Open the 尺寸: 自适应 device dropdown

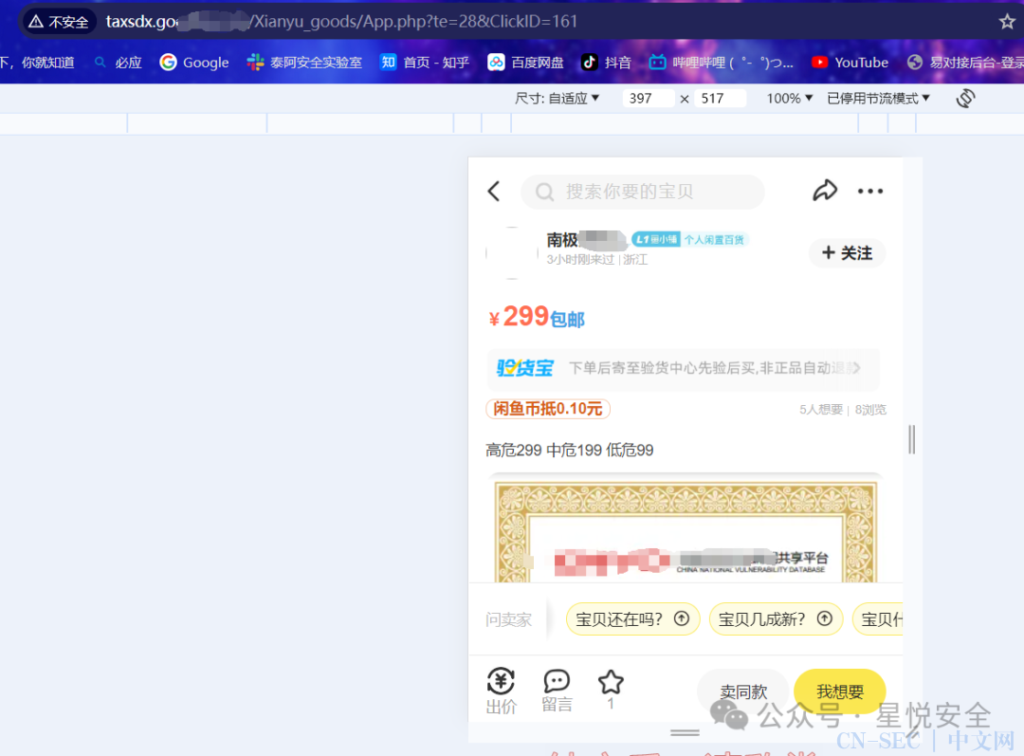coord(556,99)
